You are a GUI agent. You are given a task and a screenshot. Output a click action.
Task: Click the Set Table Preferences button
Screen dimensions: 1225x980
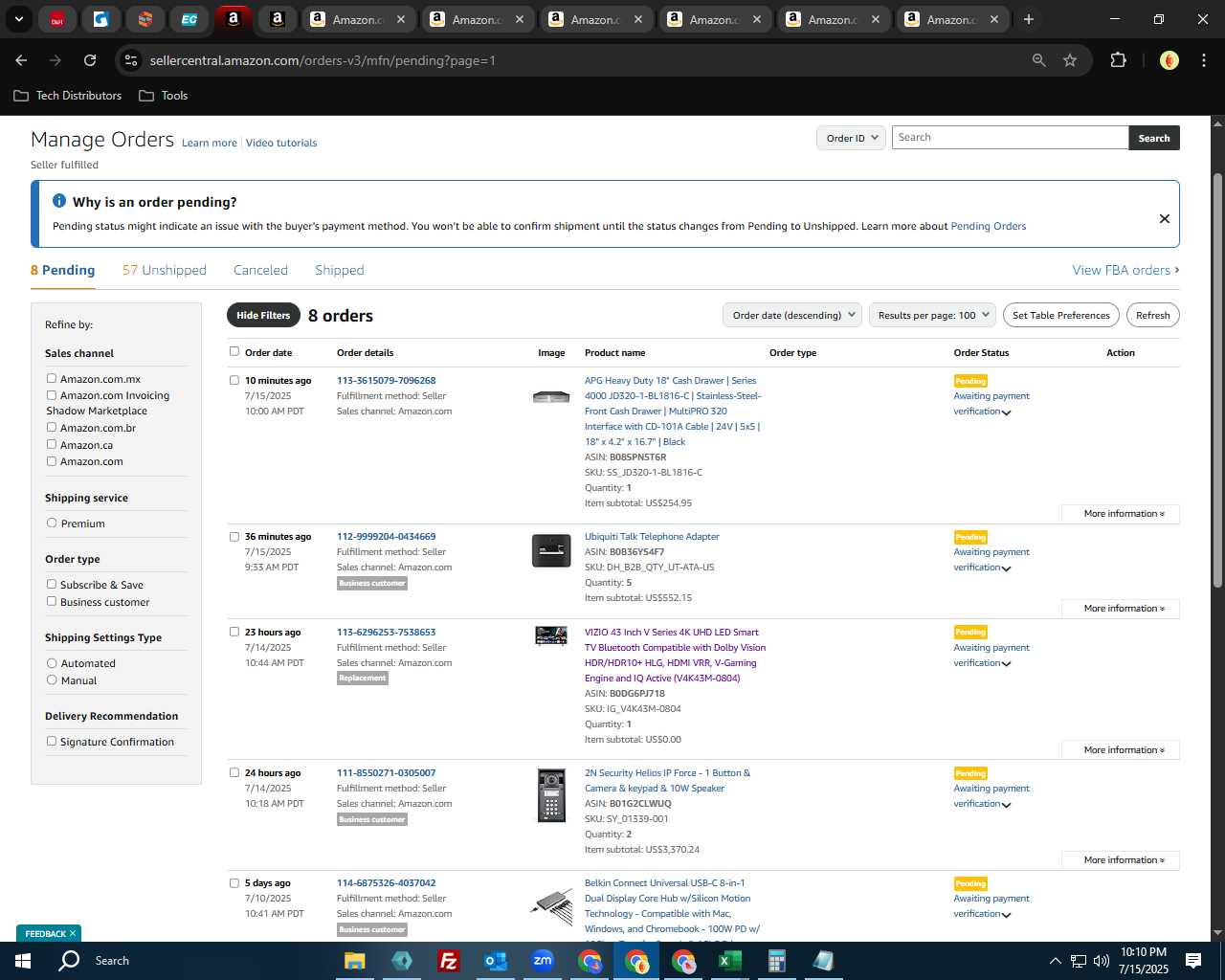point(1061,315)
